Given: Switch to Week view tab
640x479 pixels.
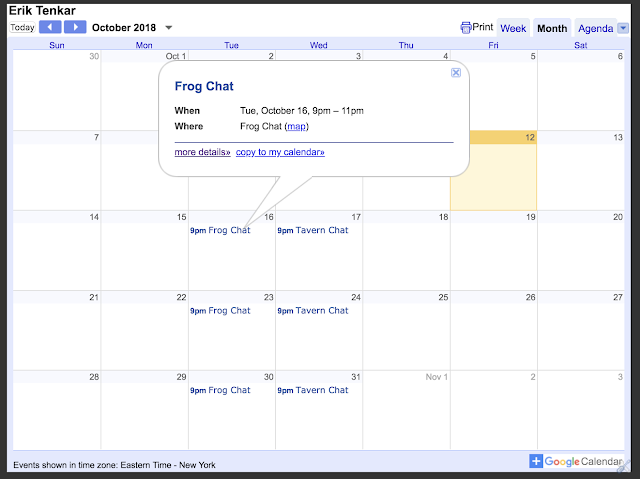Looking at the screenshot, I should pos(513,28).
